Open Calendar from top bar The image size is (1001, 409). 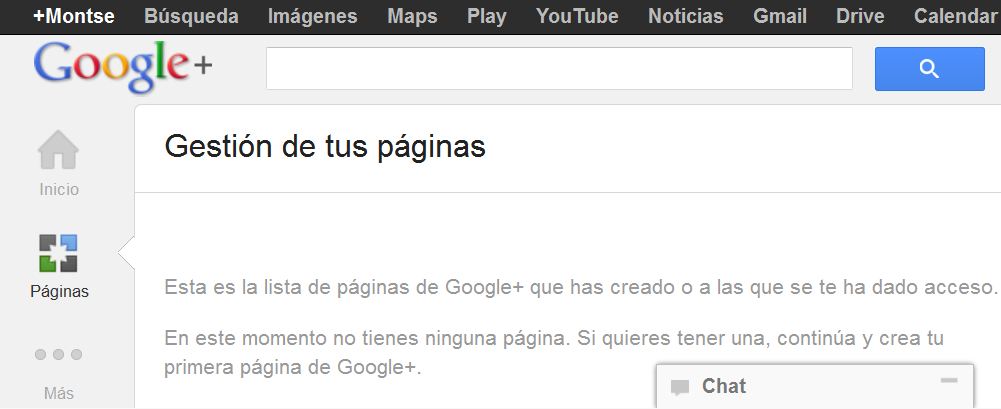pos(956,16)
